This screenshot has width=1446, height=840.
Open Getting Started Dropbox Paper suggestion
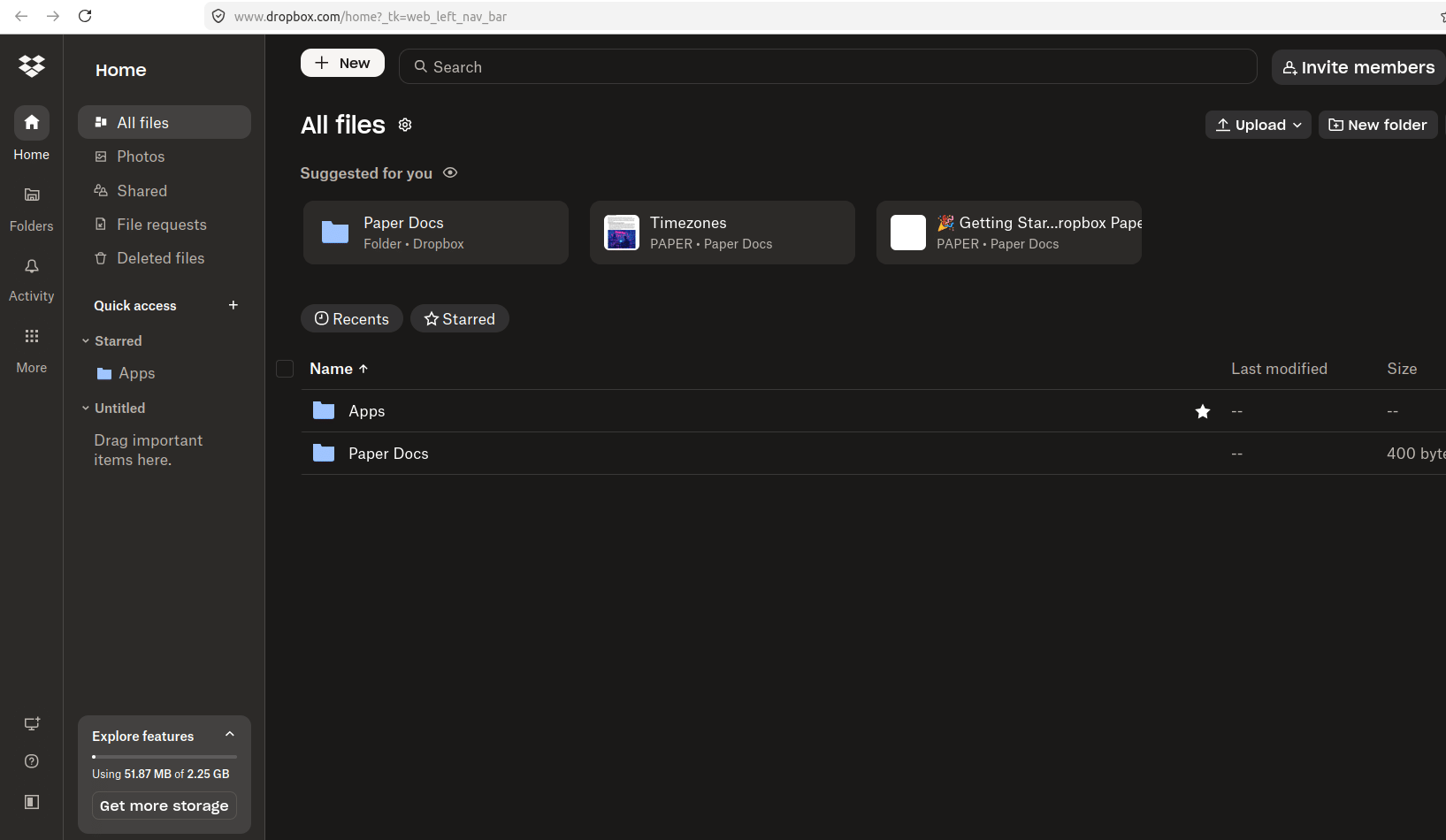(x=1009, y=233)
